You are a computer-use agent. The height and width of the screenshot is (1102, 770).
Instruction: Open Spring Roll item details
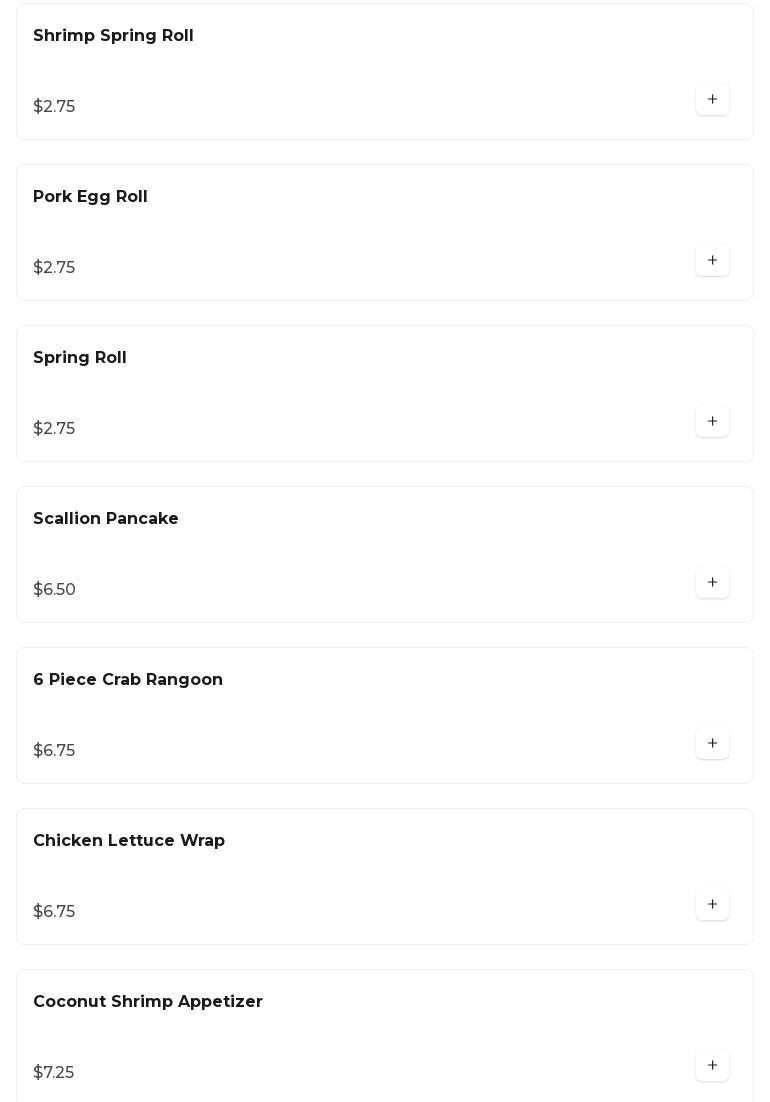click(80, 358)
